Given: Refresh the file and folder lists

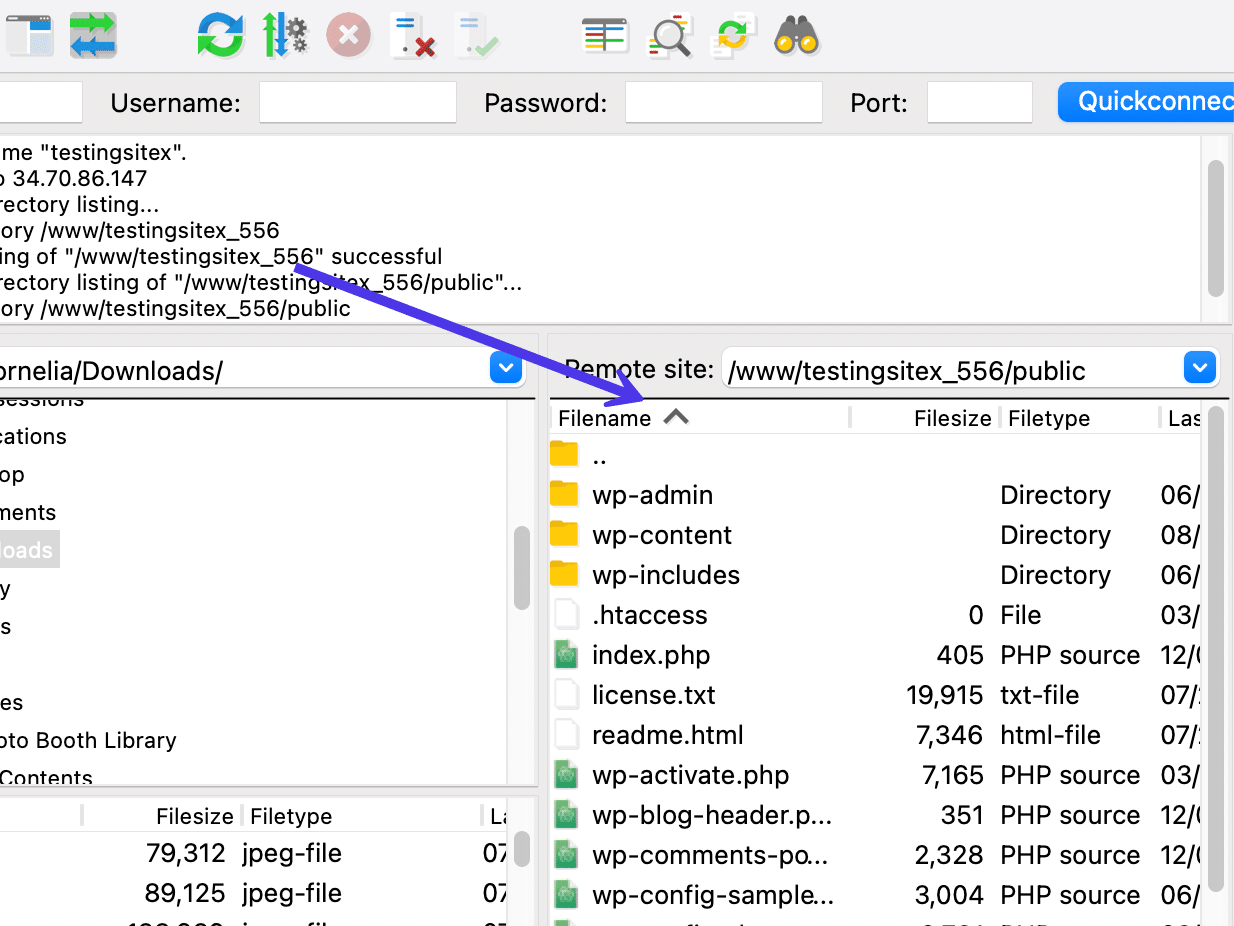Looking at the screenshot, I should [x=220, y=35].
